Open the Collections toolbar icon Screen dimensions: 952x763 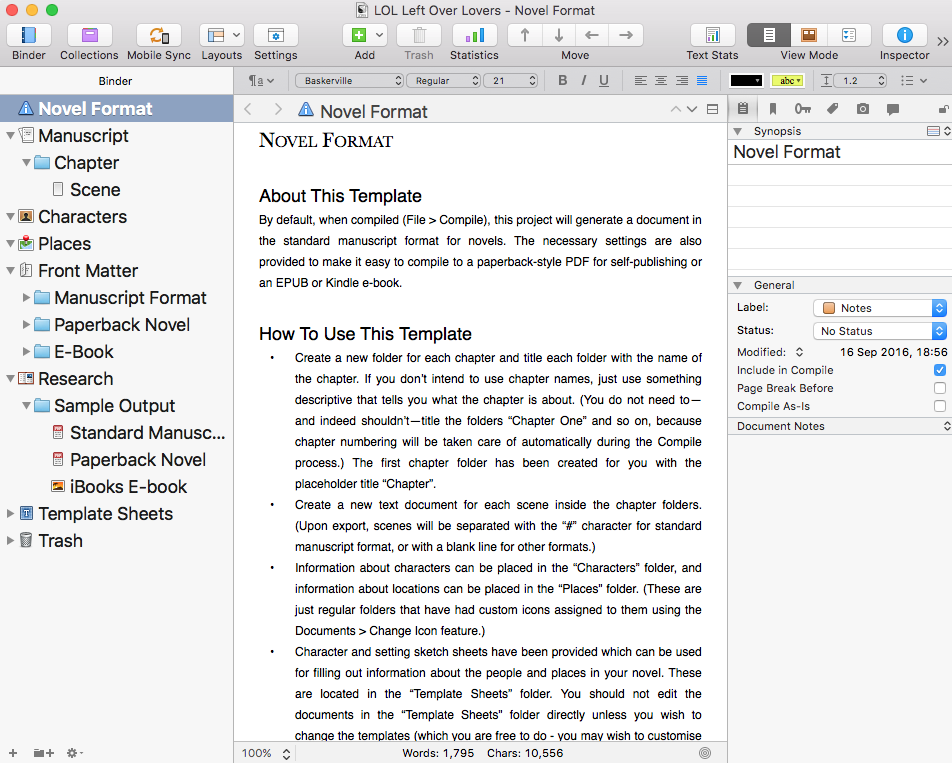pos(89,36)
